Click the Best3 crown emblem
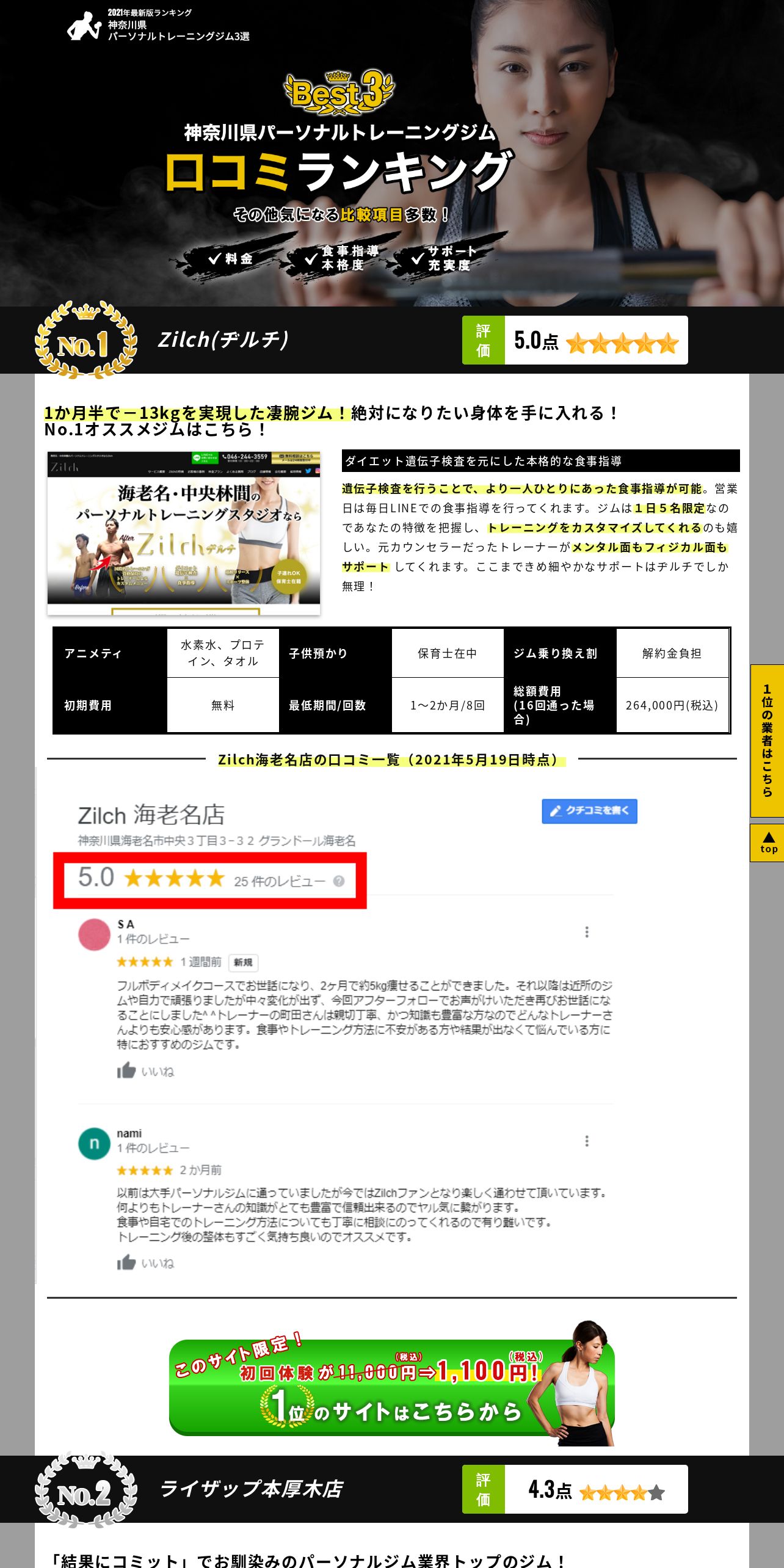 pos(339,93)
